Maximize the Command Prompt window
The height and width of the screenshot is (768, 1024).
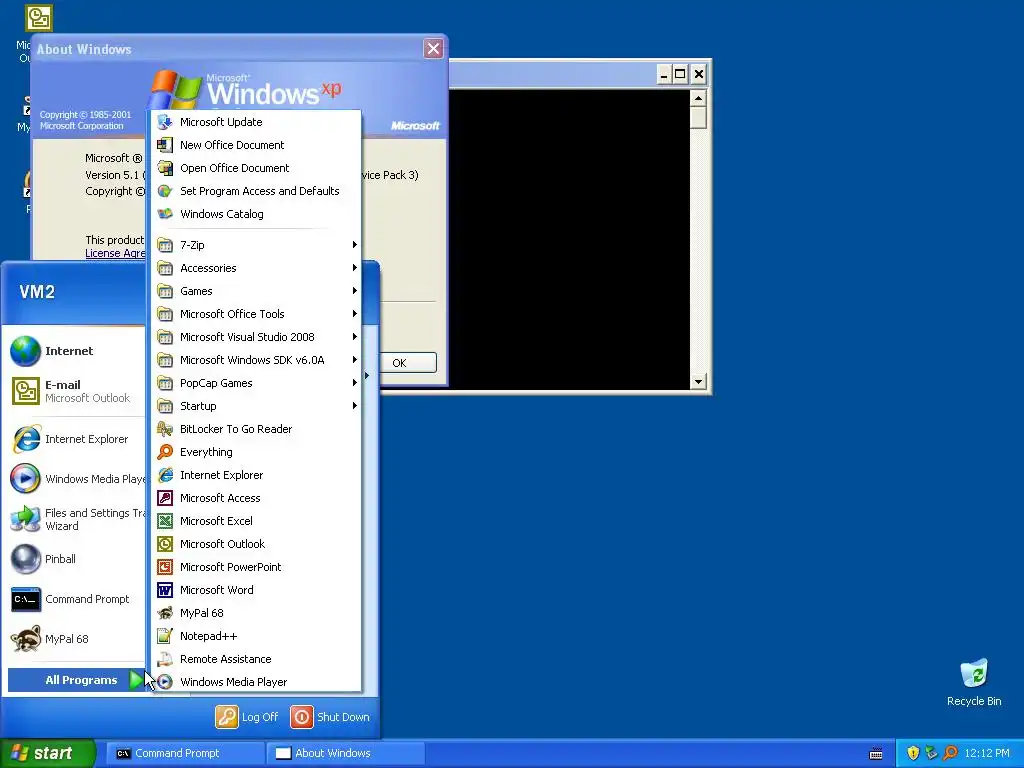[x=680, y=74]
